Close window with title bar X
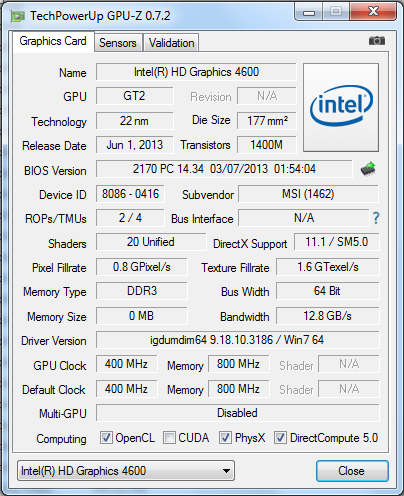Viewport: 404px width, 496px height. [x=373, y=12]
